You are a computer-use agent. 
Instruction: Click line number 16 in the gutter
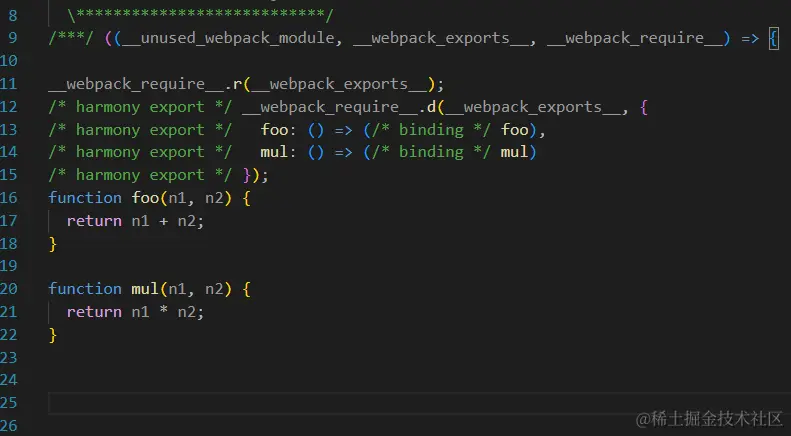tap(9, 198)
